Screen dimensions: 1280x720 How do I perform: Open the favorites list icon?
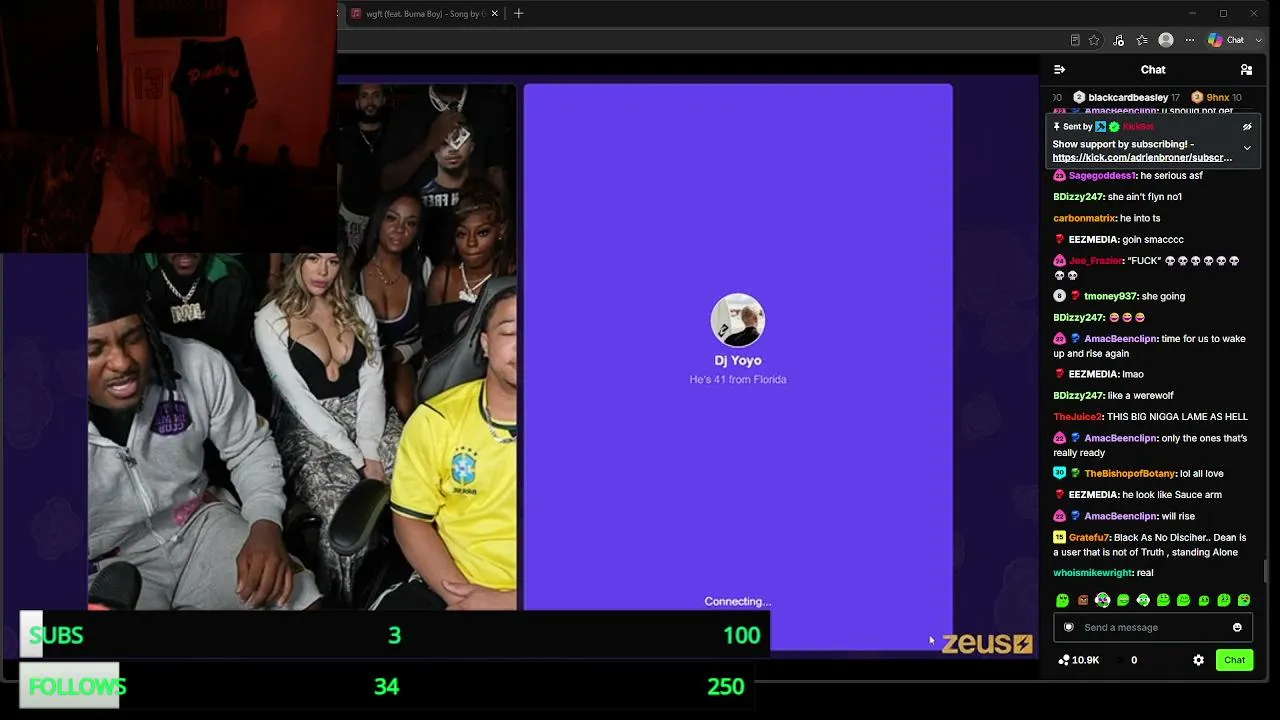(x=1142, y=40)
